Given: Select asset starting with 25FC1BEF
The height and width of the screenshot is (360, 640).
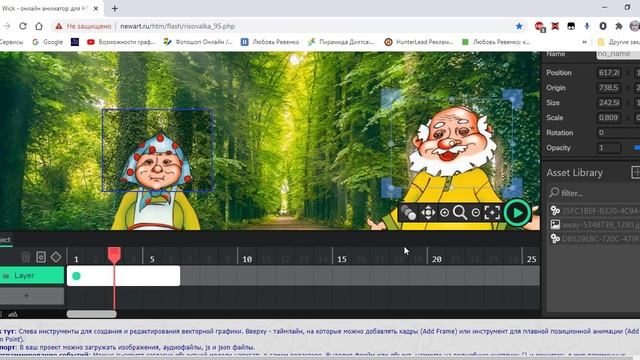Looking at the screenshot, I should coord(595,211).
